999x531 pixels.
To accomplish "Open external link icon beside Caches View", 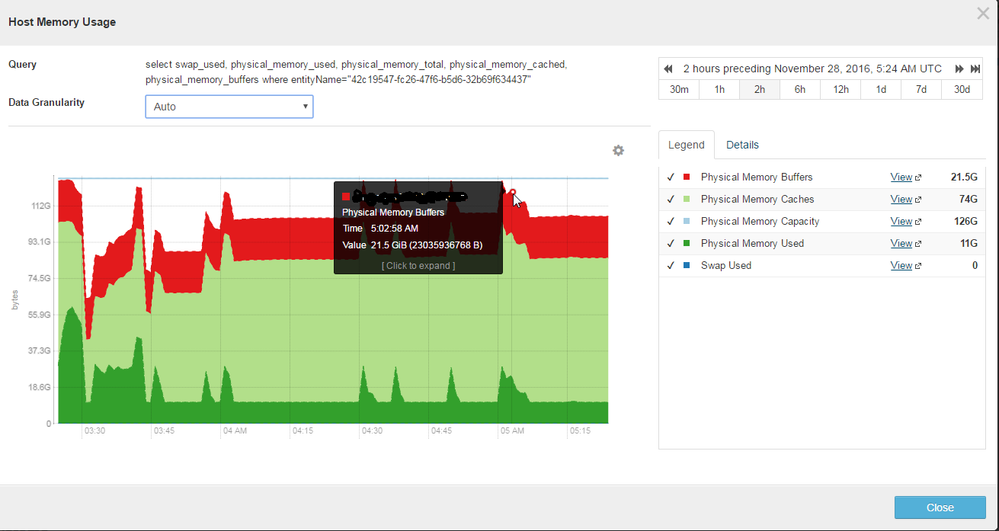I will [918, 200].
